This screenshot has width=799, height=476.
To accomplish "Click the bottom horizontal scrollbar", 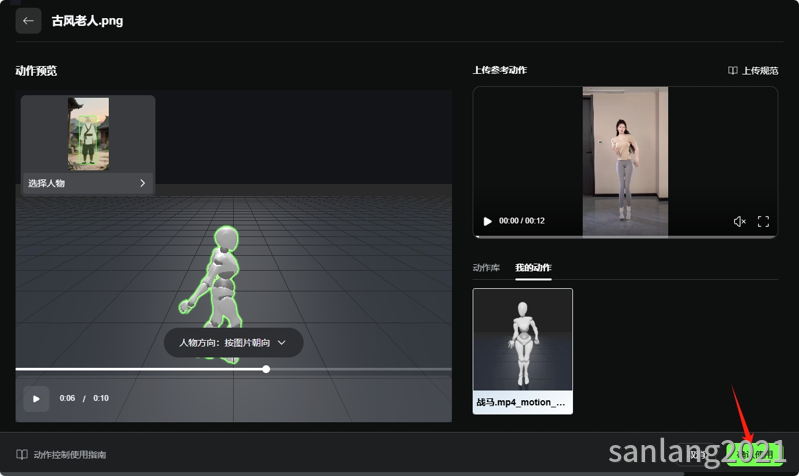I will [x=341, y=474].
